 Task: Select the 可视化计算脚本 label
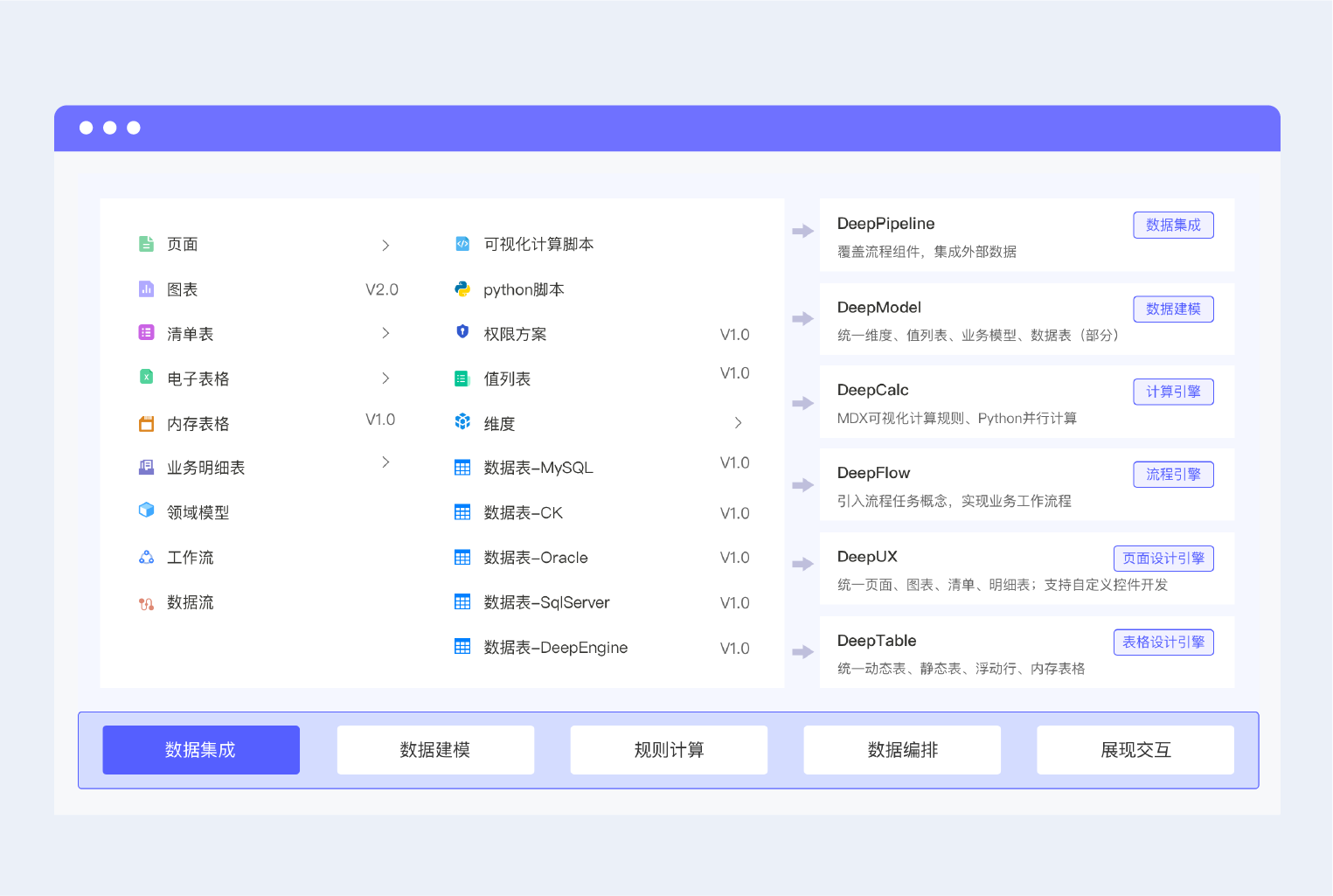coord(538,244)
